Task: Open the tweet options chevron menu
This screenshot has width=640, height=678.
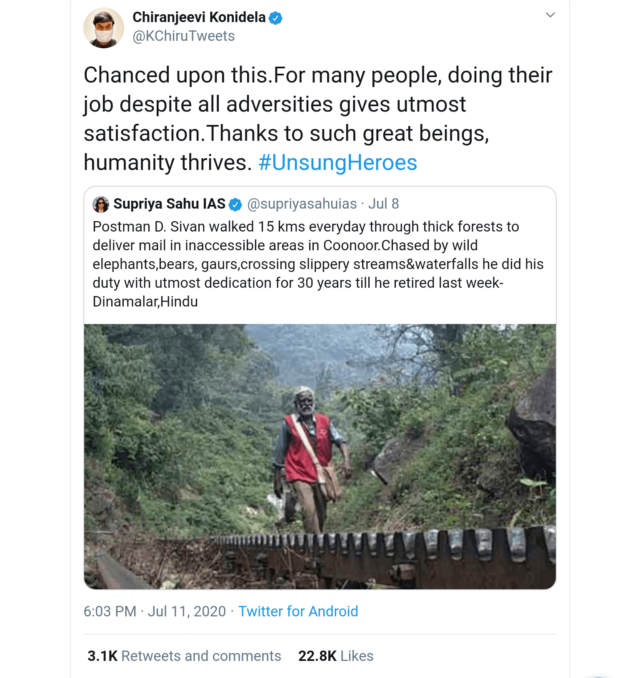Action: [x=549, y=17]
